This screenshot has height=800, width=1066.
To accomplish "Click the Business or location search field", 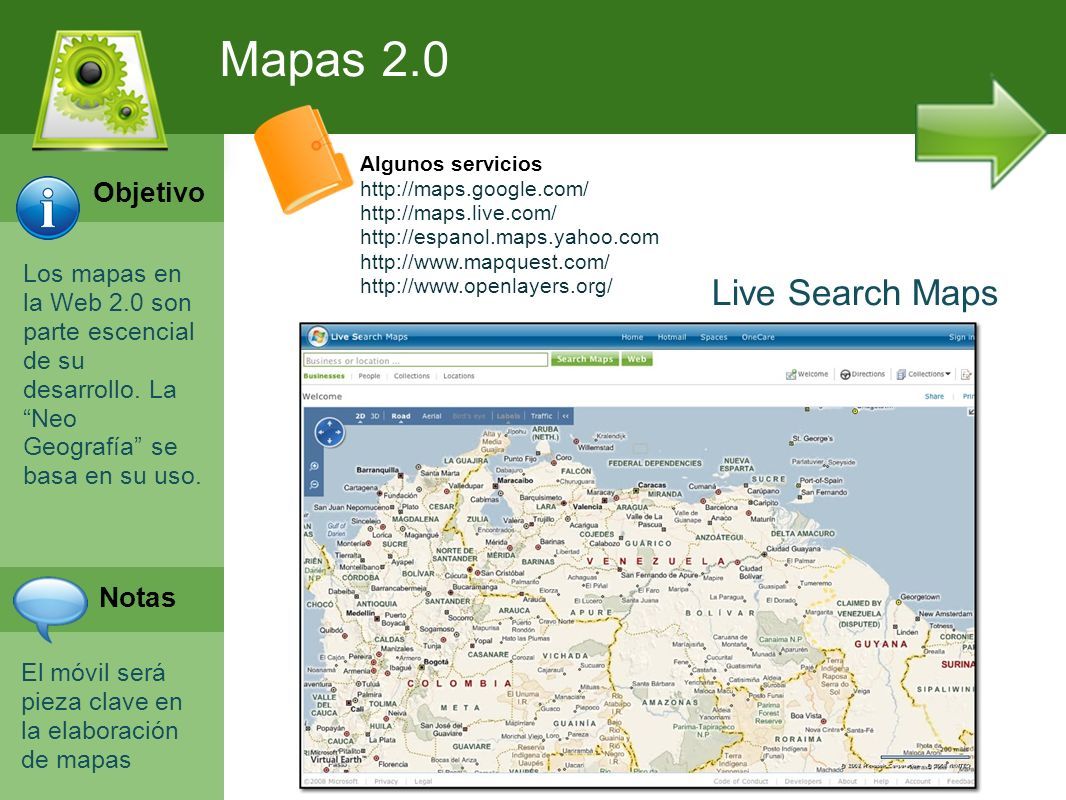I will (x=426, y=360).
